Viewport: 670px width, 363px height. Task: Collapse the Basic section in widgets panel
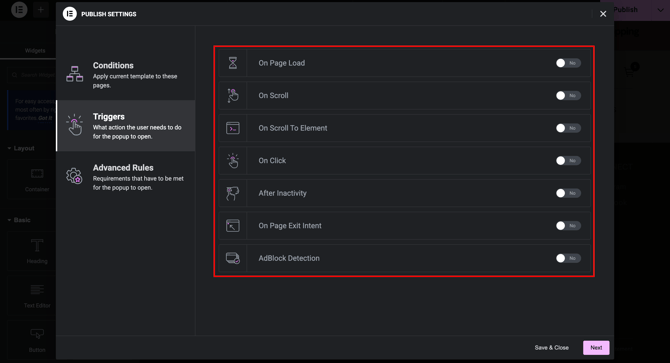[19, 220]
